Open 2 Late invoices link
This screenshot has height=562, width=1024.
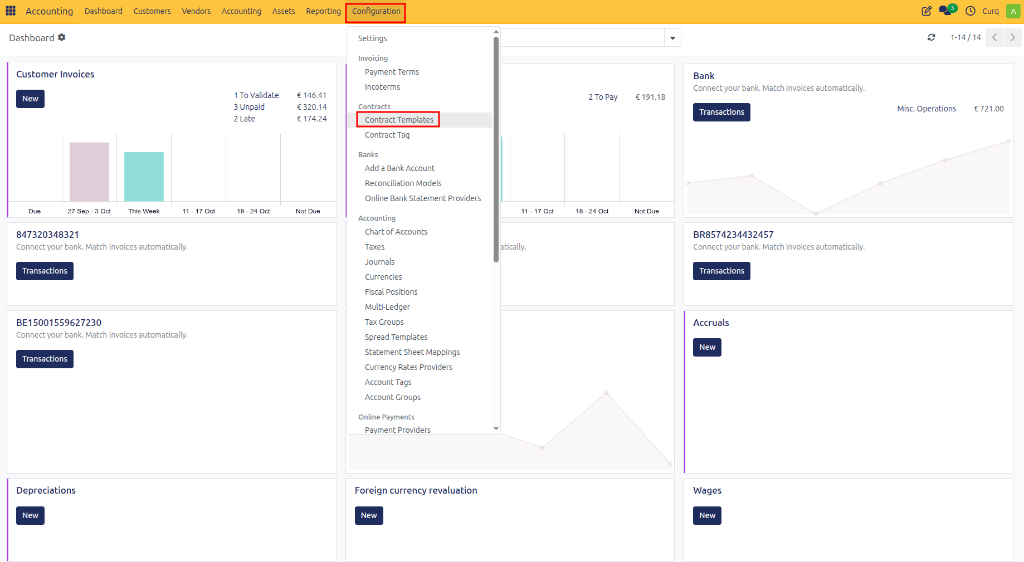244,119
